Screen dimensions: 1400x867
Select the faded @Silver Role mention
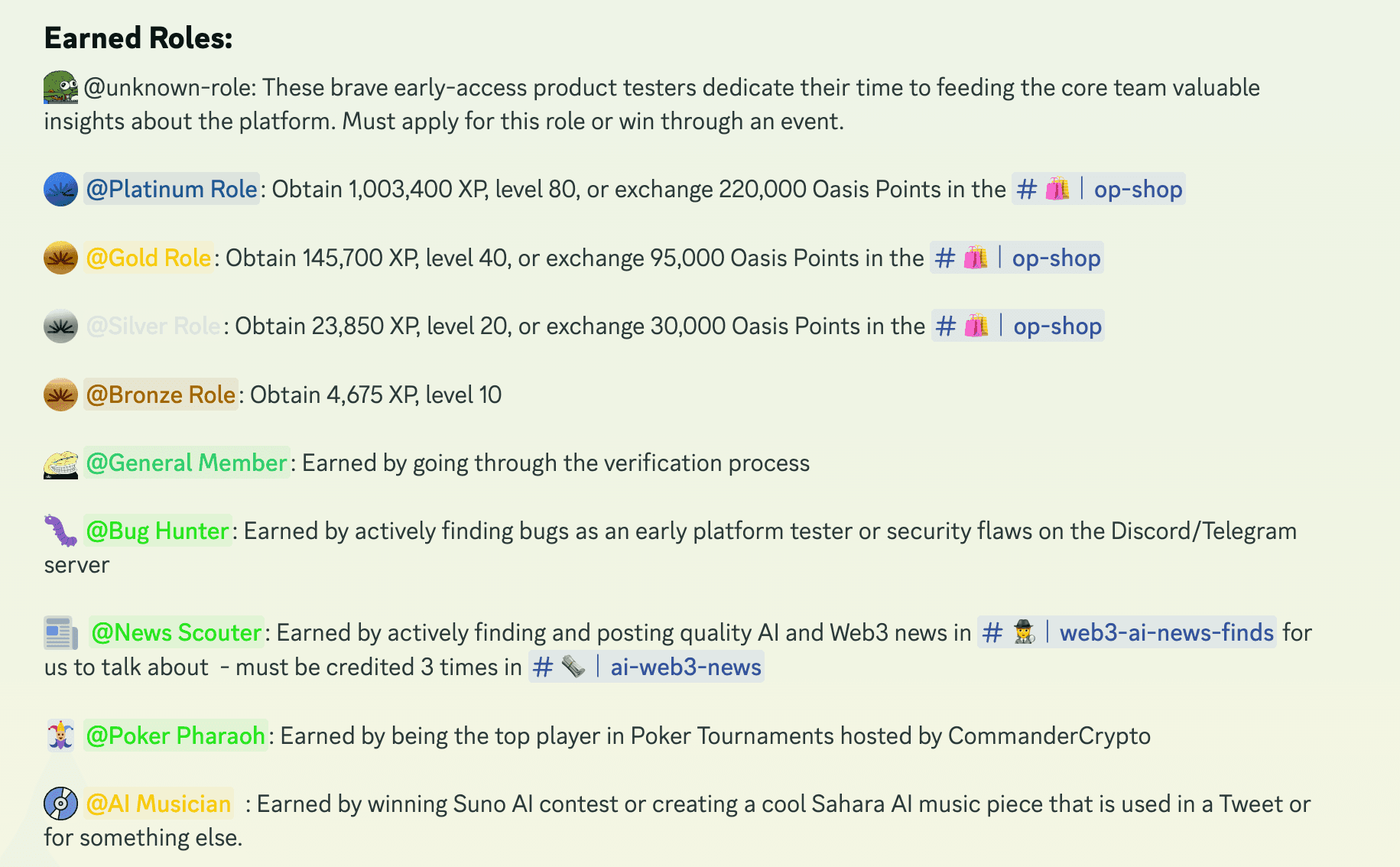(153, 326)
